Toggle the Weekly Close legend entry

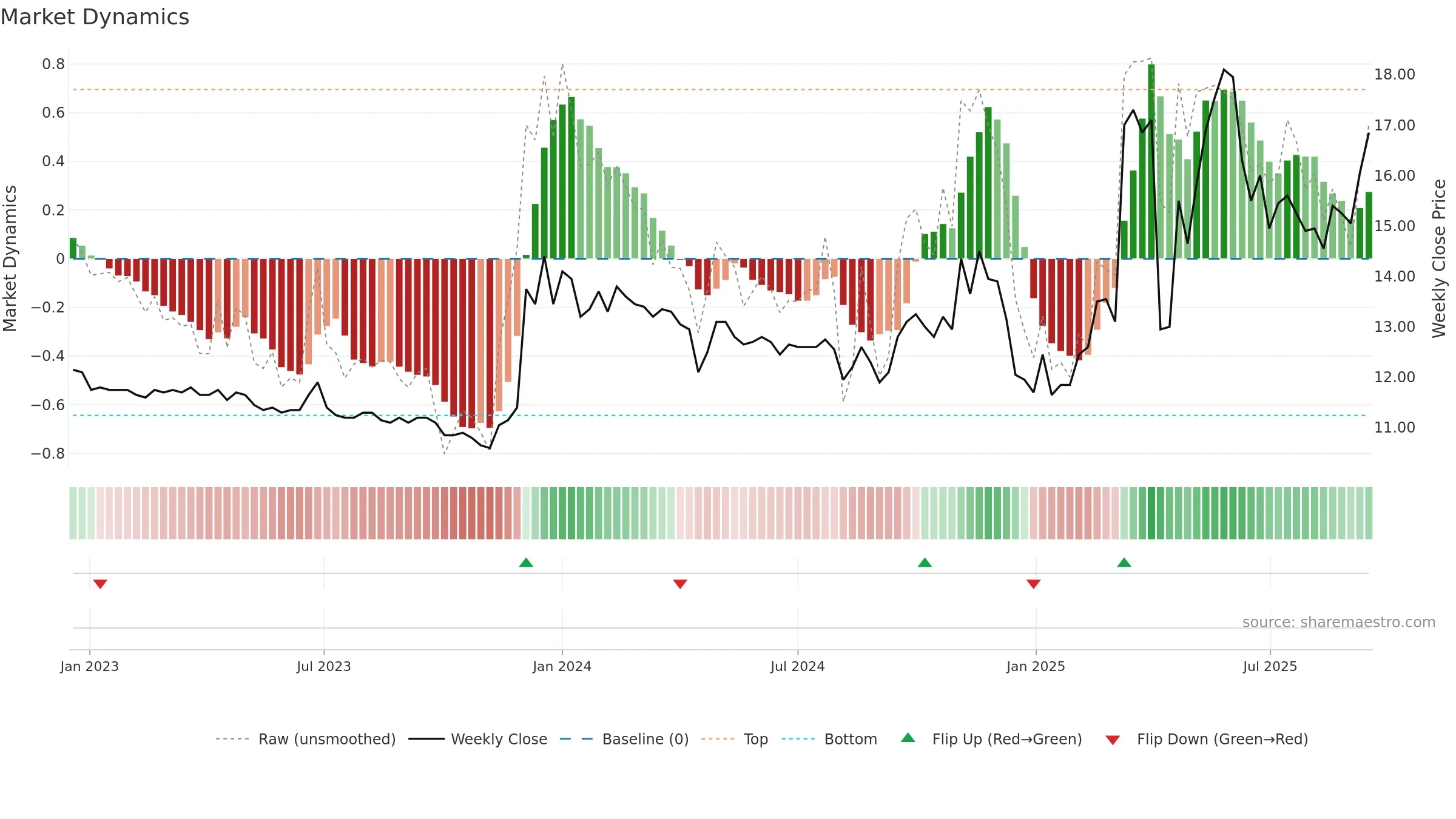click(x=477, y=739)
